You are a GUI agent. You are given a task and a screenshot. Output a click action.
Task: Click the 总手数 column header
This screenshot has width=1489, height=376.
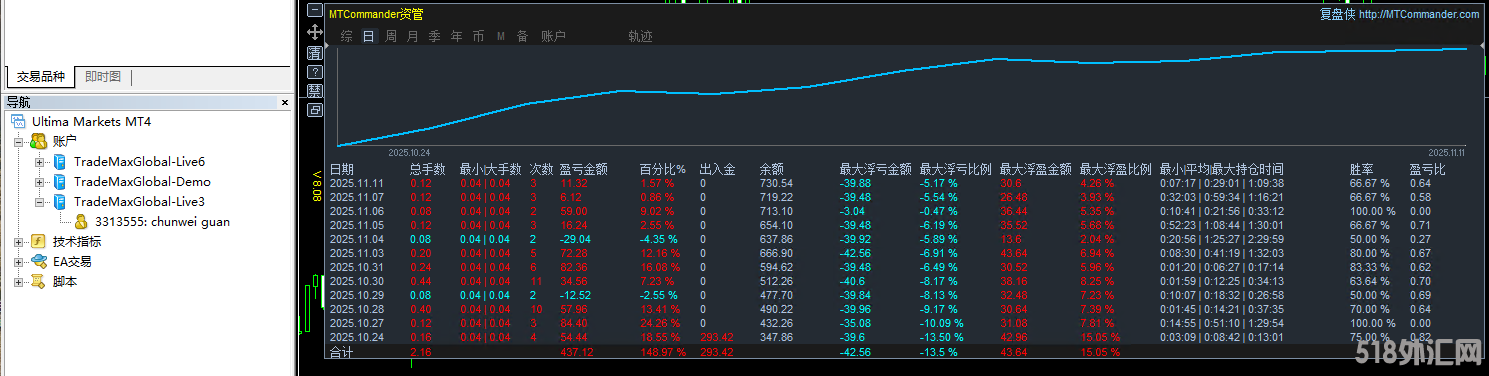click(x=427, y=170)
